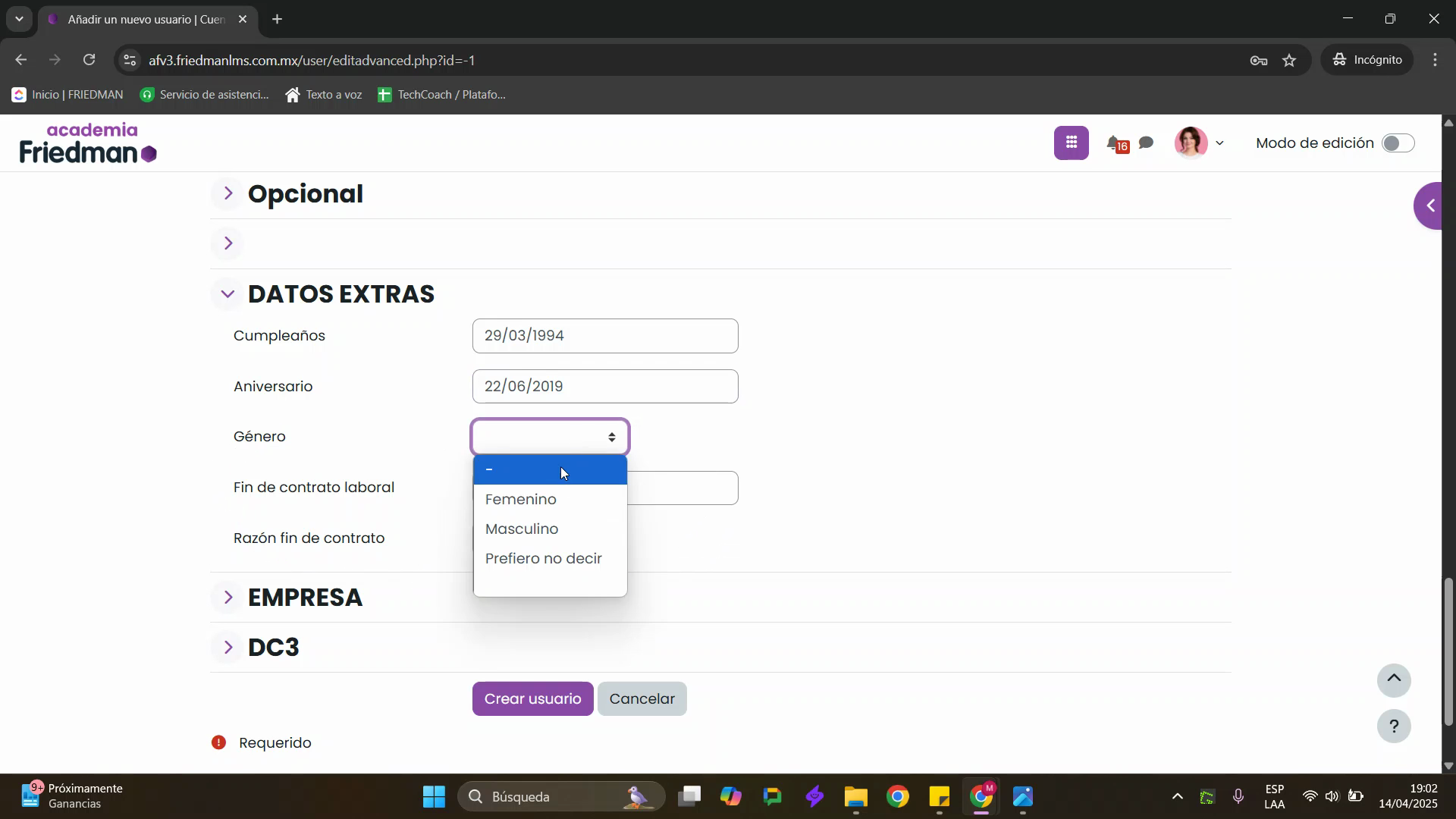Screen dimensions: 1456x819
Task: Toggle Modo de edición switch
Action: (1397, 143)
